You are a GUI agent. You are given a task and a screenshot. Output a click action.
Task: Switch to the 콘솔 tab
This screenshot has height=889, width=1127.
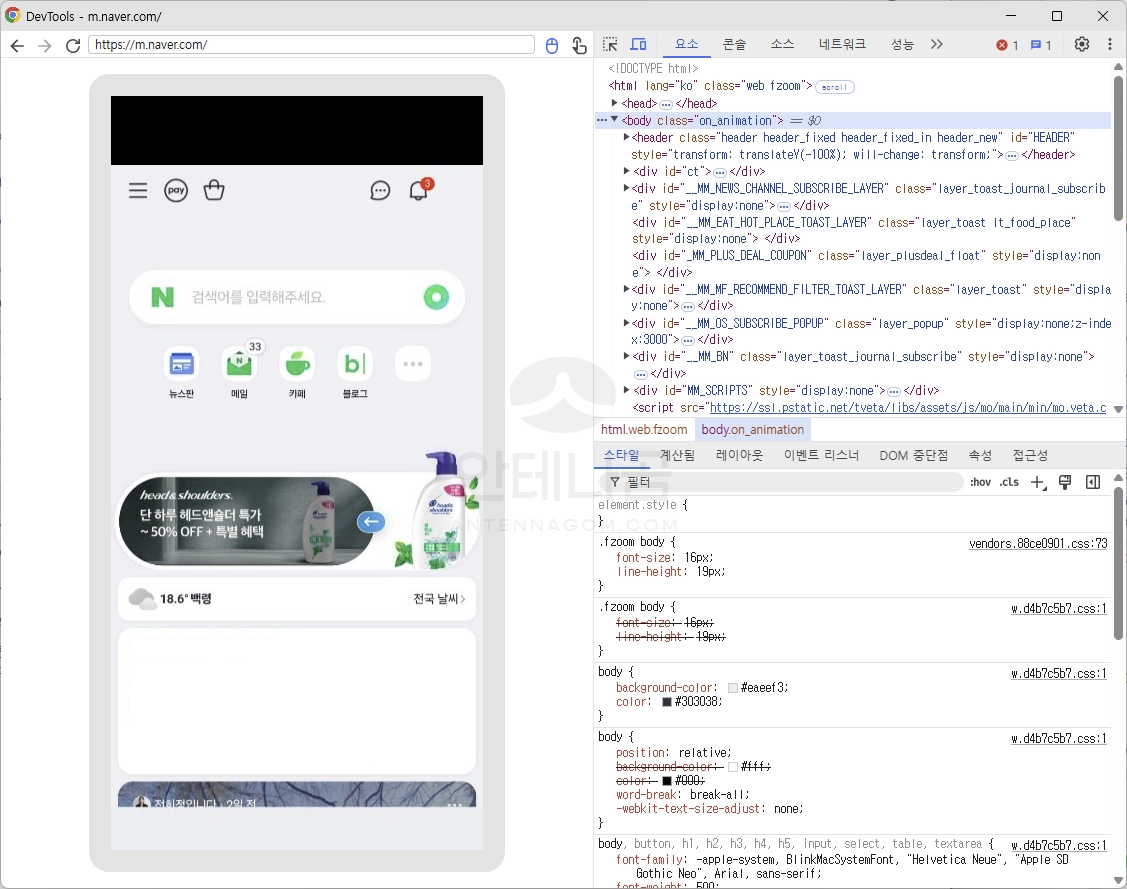pos(734,45)
